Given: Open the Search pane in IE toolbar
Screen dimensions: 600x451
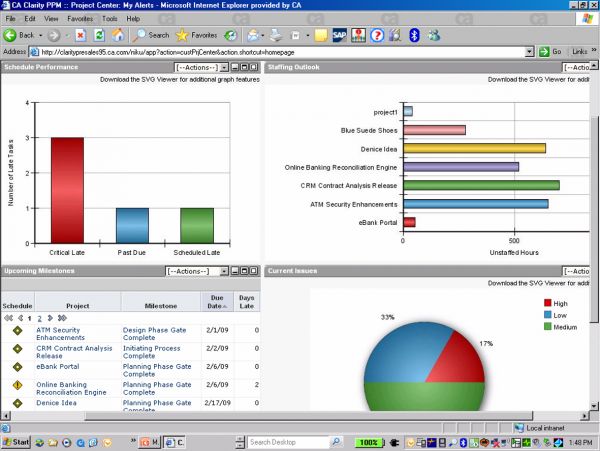Looking at the screenshot, I should [151, 36].
